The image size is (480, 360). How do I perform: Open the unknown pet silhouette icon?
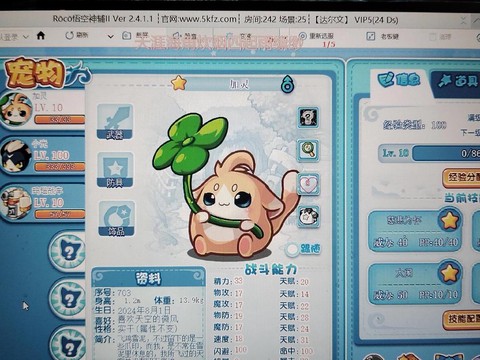click(x=308, y=117)
